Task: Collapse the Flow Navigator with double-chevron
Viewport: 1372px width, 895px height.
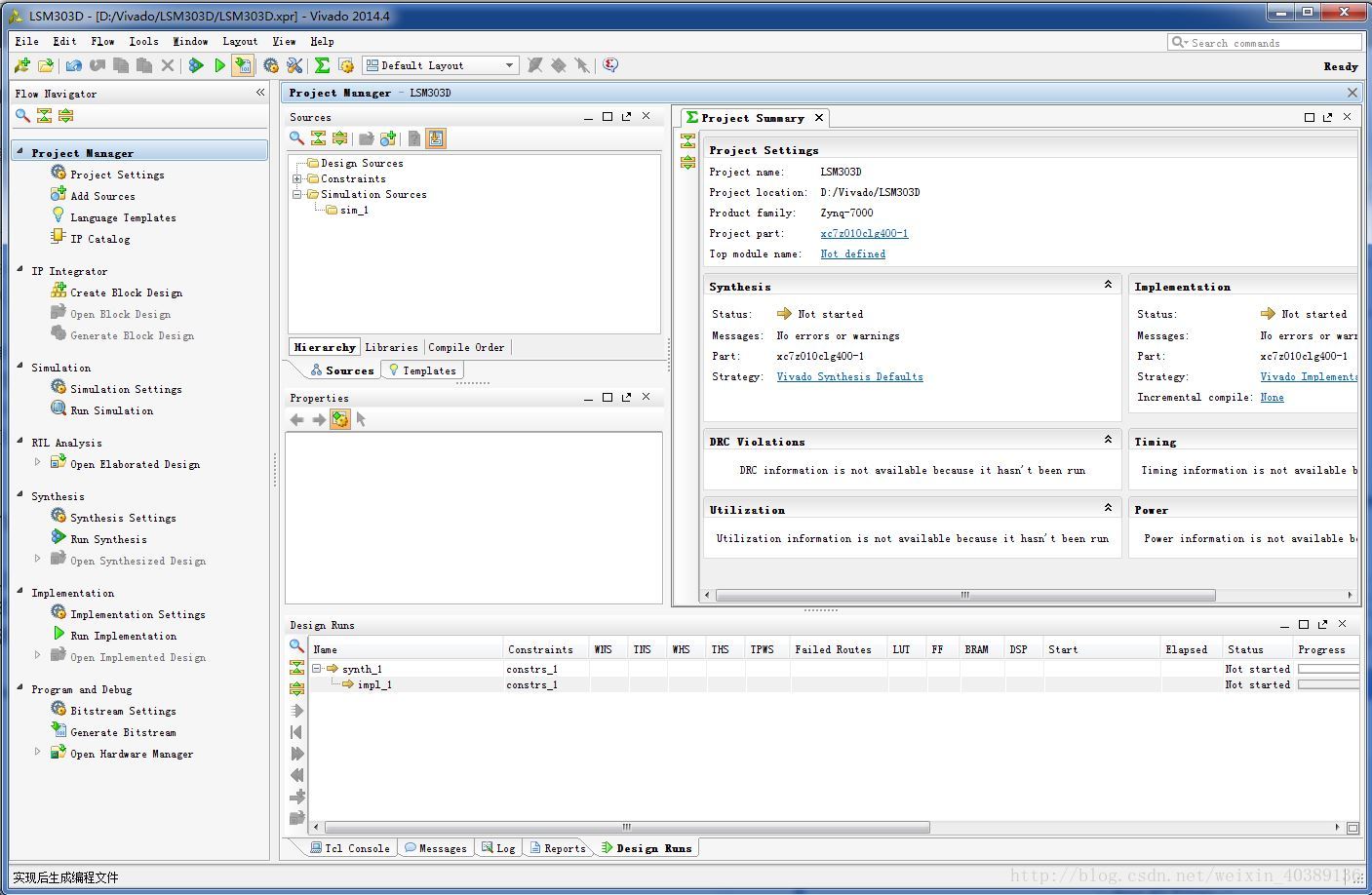Action: pyautogui.click(x=260, y=92)
